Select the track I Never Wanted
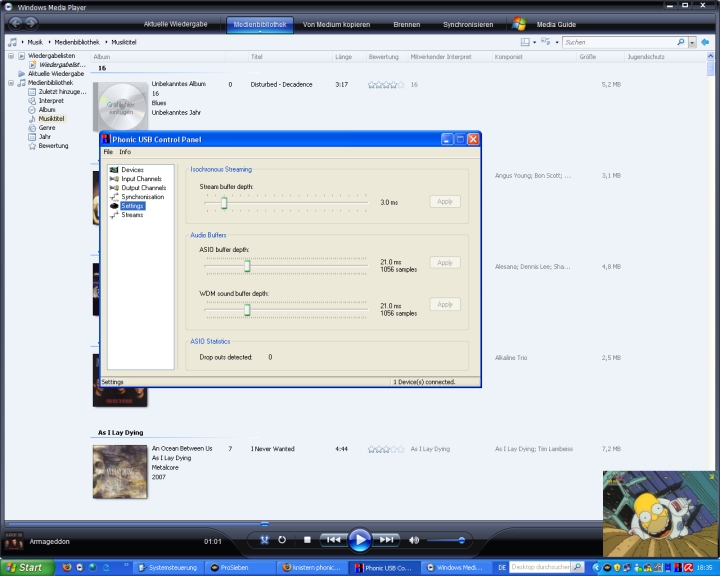The image size is (720, 576). pos(273,449)
